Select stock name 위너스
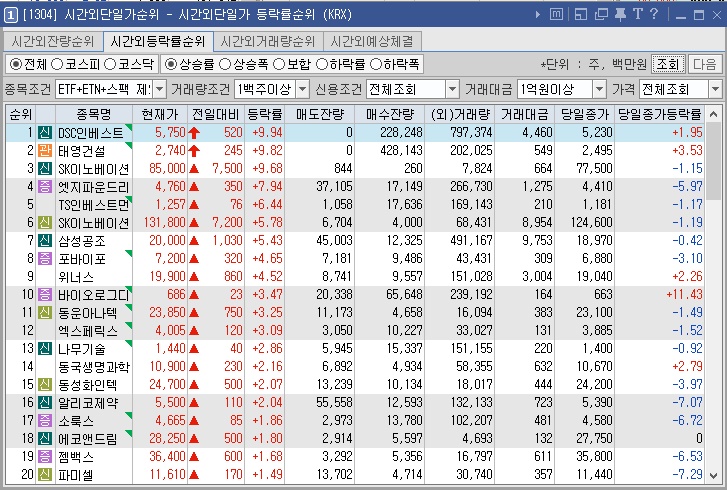The width and height of the screenshot is (727, 490). 76,277
